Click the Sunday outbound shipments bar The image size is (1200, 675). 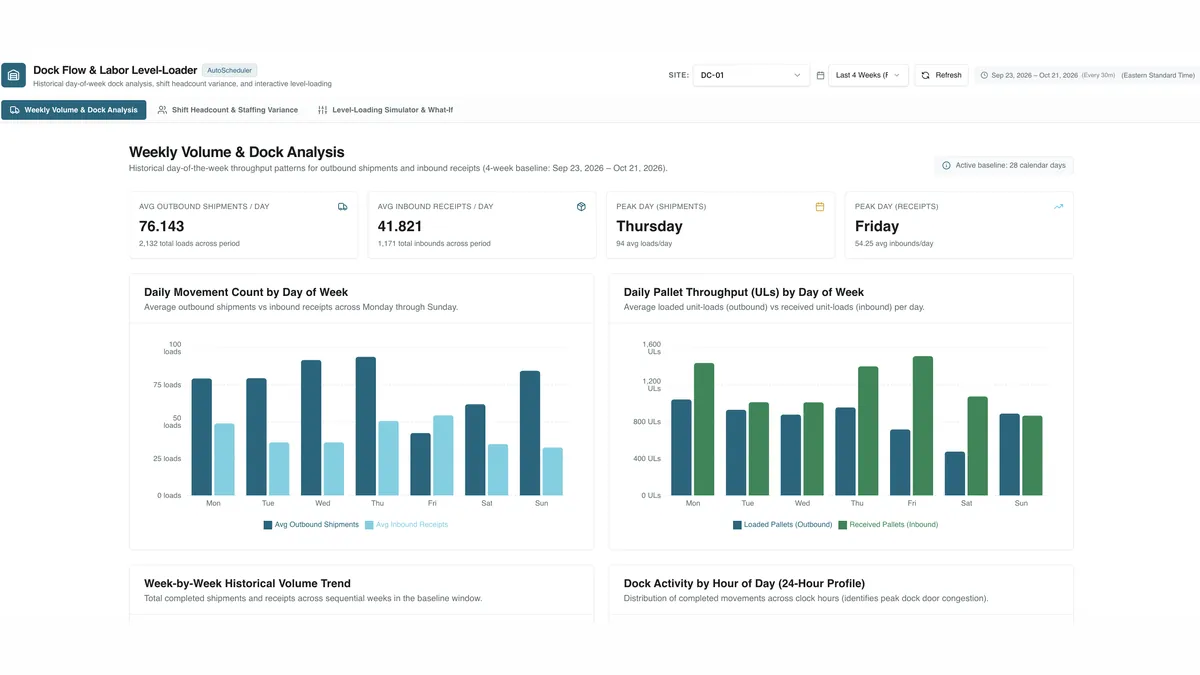coord(530,433)
